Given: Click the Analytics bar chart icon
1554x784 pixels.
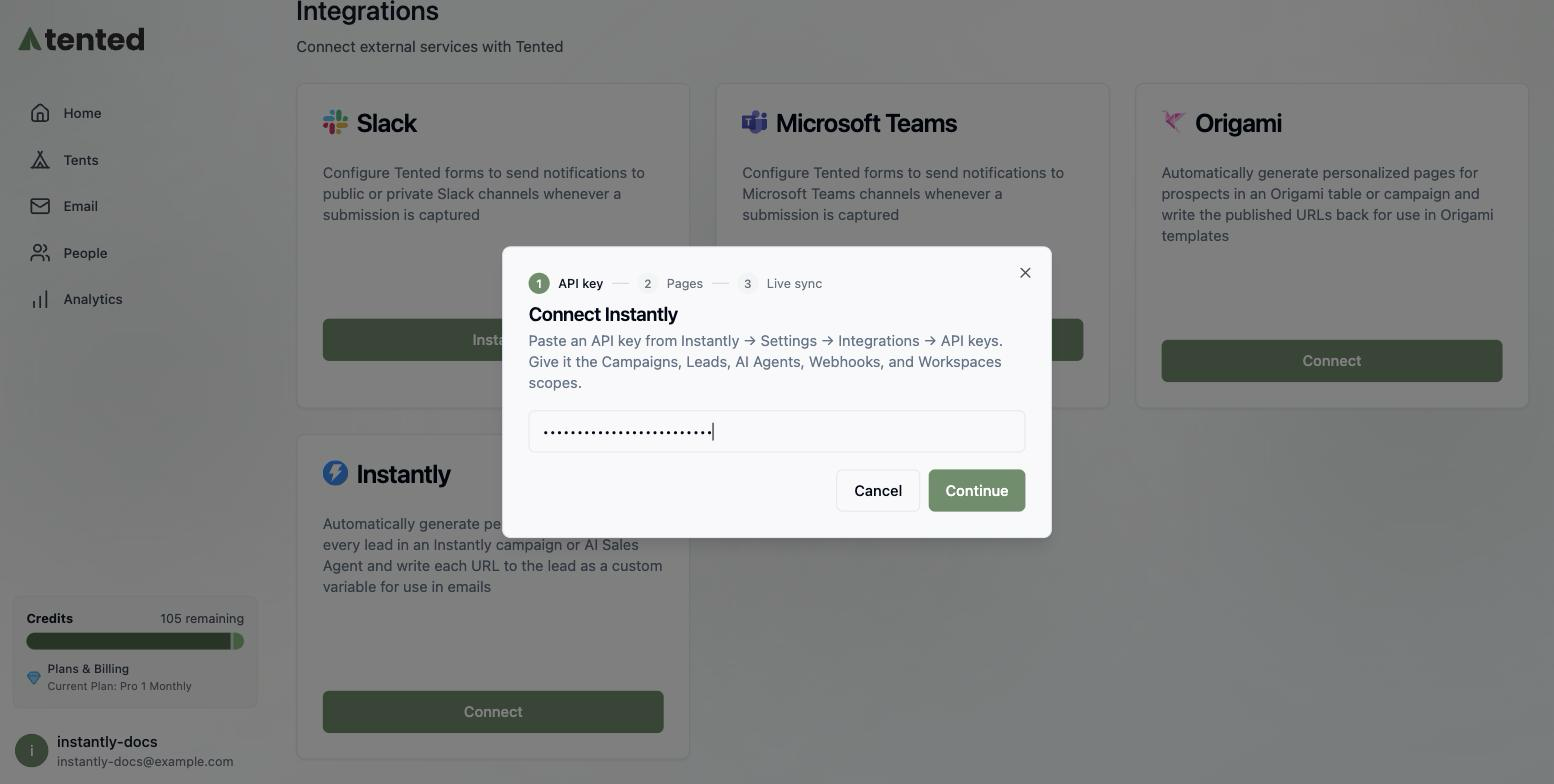Looking at the screenshot, I should pyautogui.click(x=40, y=299).
